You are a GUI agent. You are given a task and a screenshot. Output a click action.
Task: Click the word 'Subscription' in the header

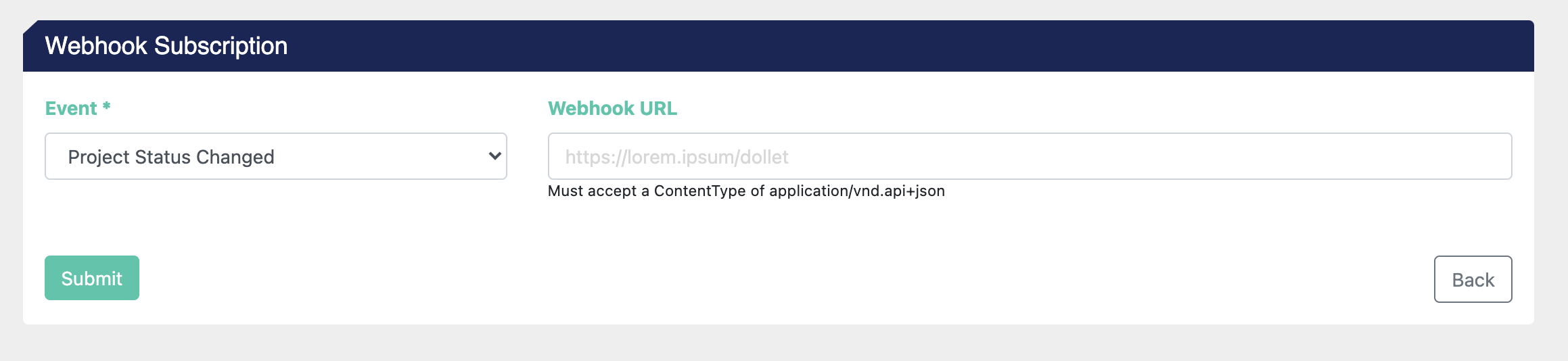pos(221,46)
